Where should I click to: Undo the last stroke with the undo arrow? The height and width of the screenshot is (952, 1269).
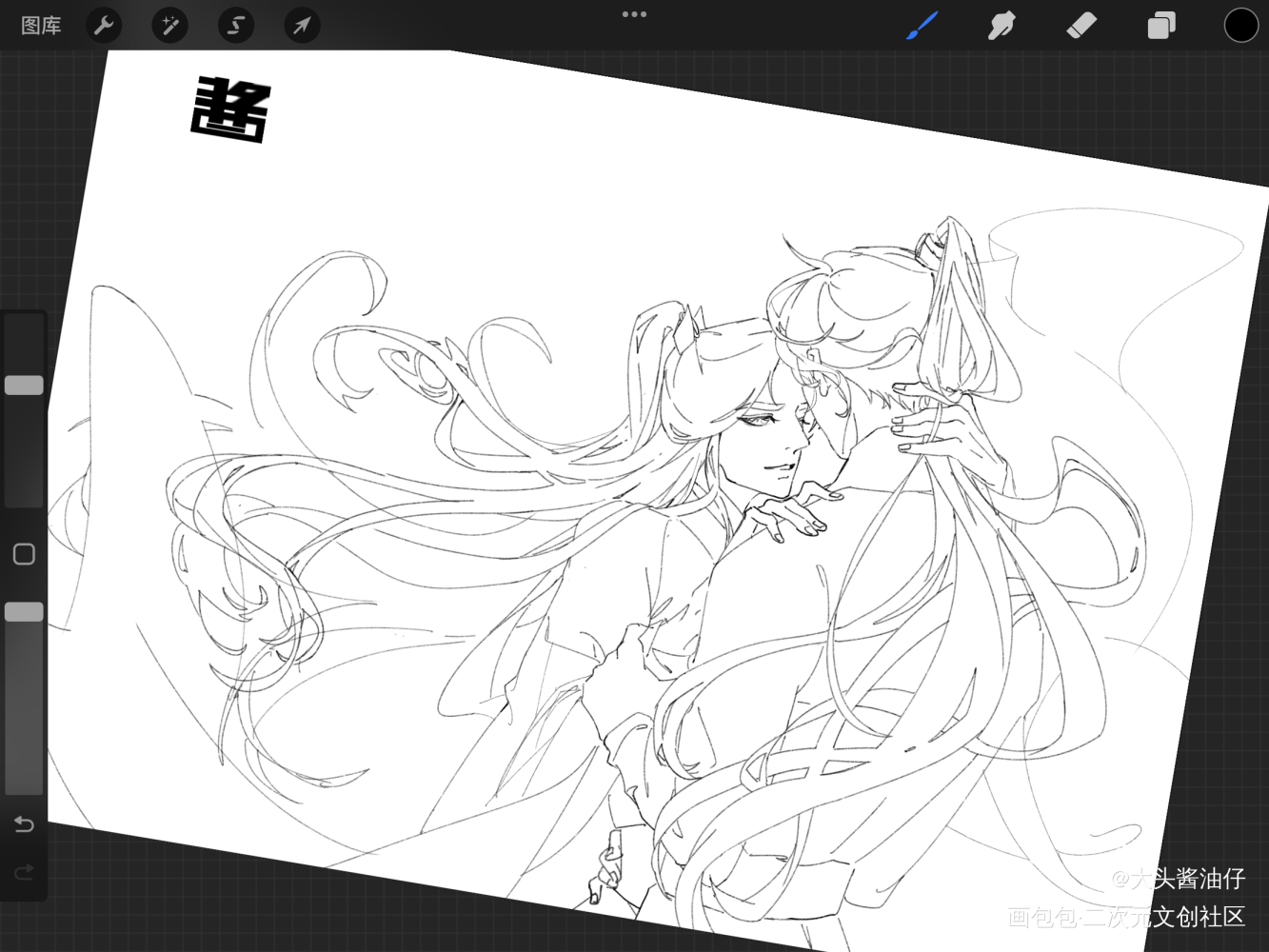pos(25,823)
